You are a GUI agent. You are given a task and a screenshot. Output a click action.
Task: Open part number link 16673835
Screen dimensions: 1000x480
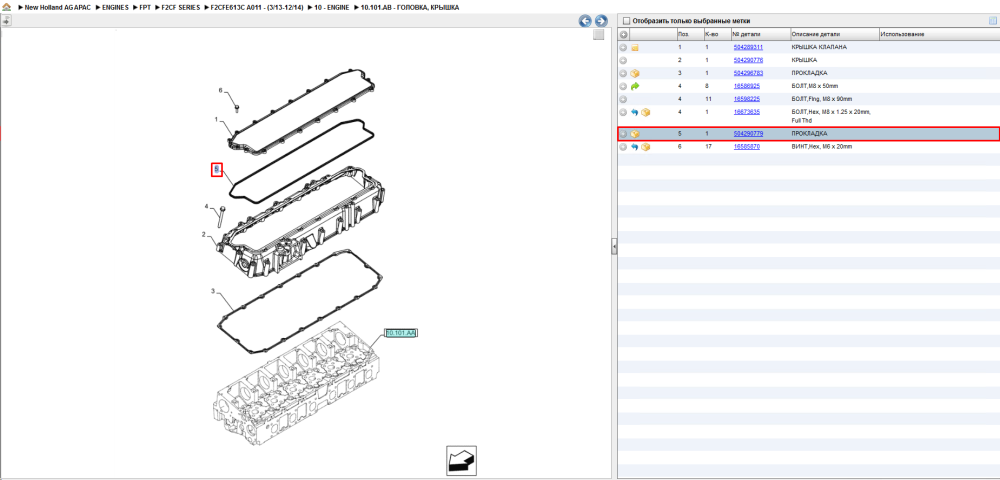click(746, 112)
